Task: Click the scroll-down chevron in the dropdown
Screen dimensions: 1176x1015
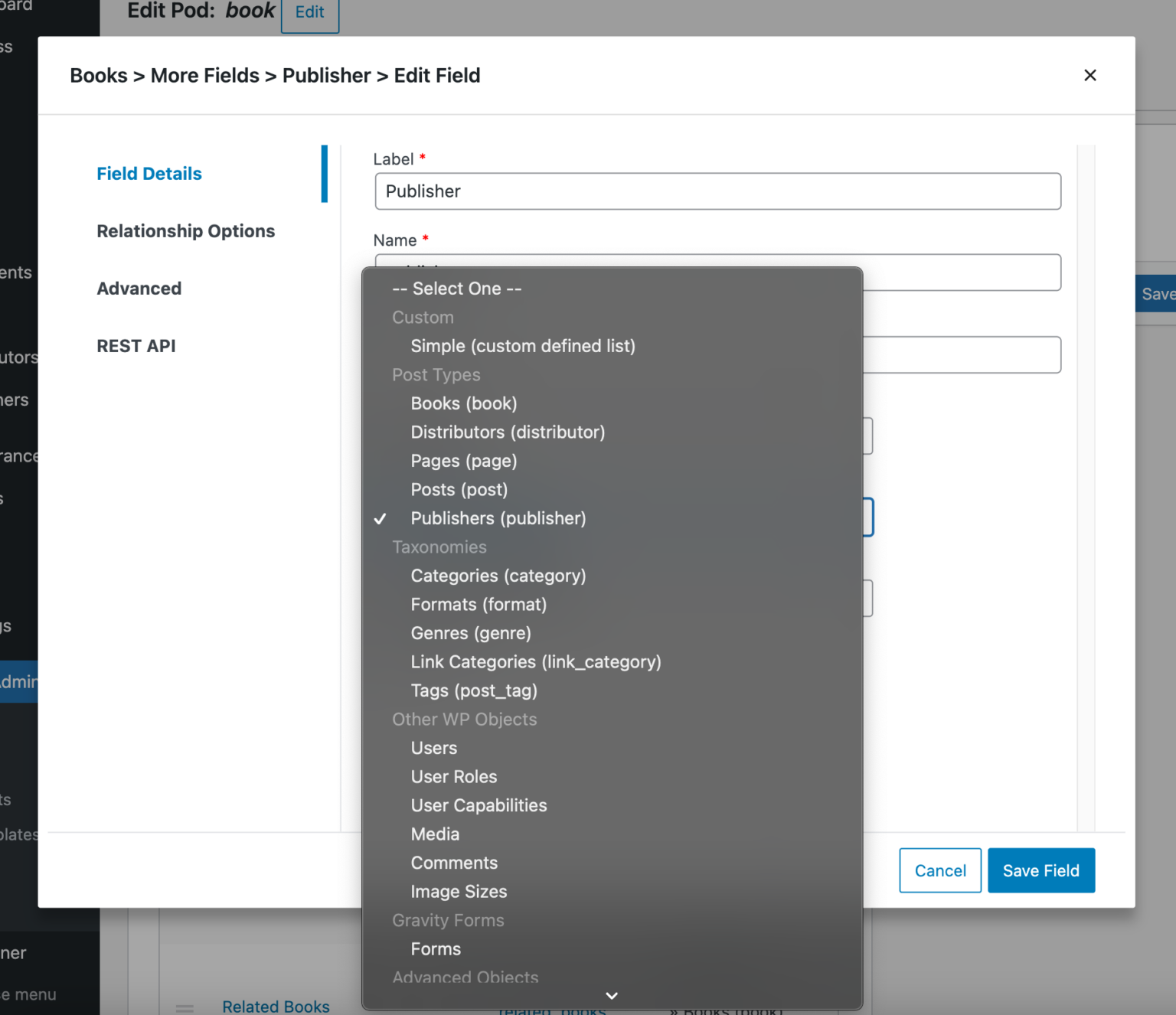Action: pyautogui.click(x=611, y=995)
